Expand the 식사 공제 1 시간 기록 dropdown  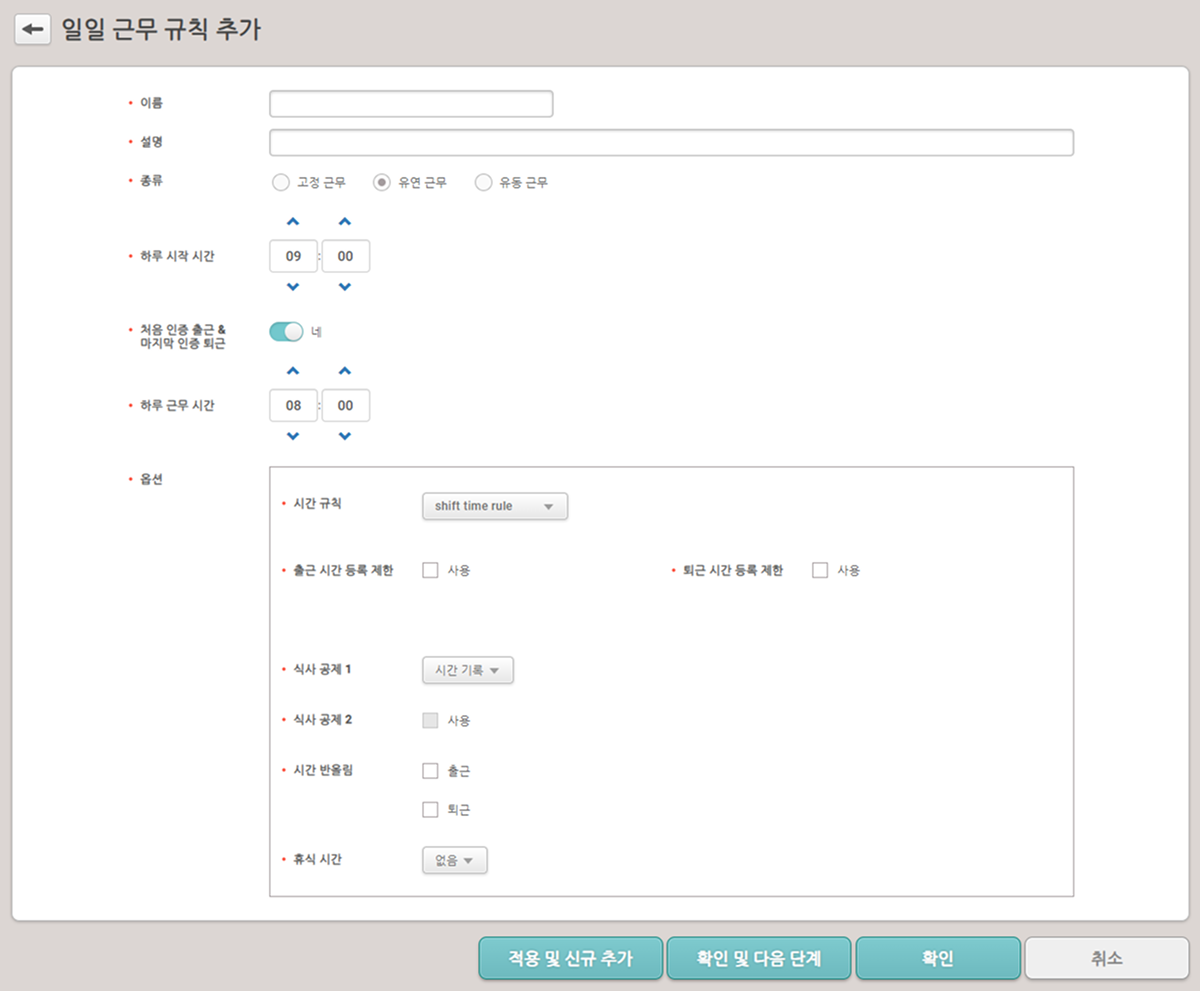pos(468,671)
